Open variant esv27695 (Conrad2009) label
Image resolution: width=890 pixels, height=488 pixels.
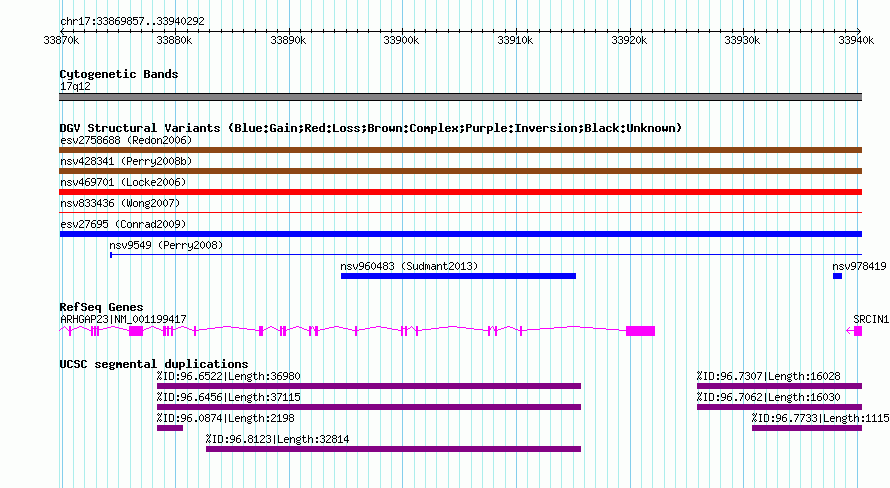123,224
